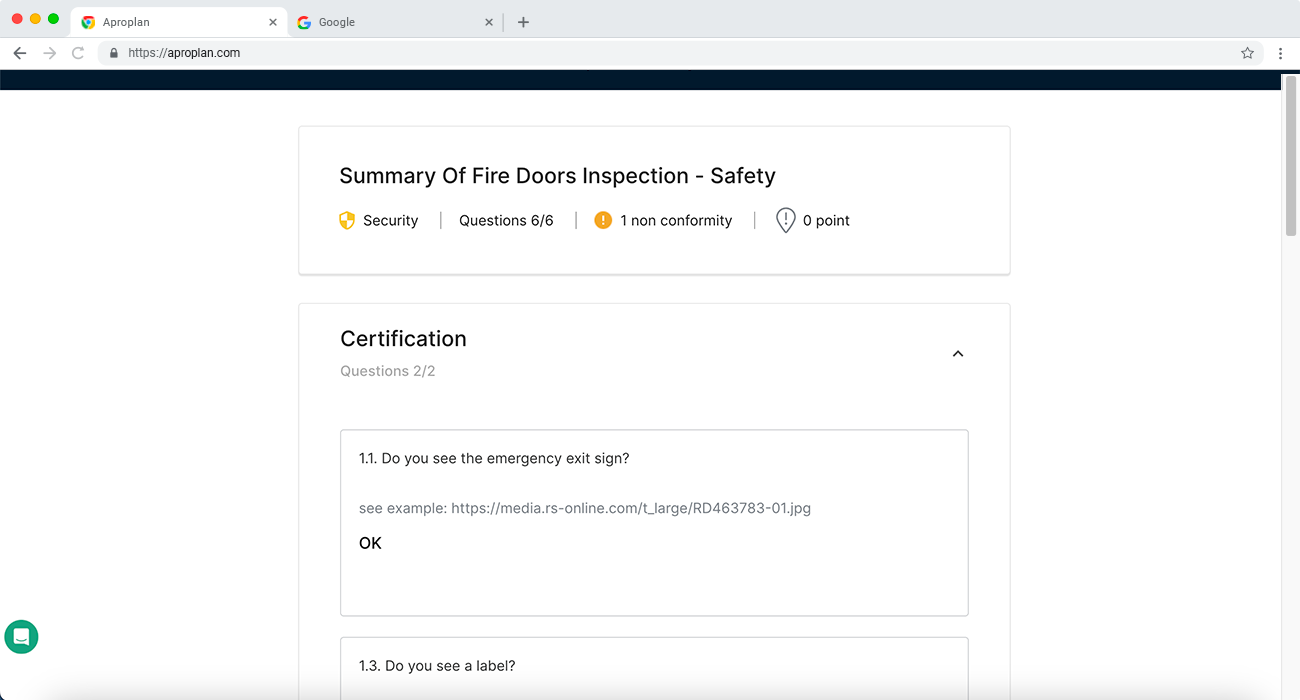Reload the page using the refresh icon

(78, 53)
